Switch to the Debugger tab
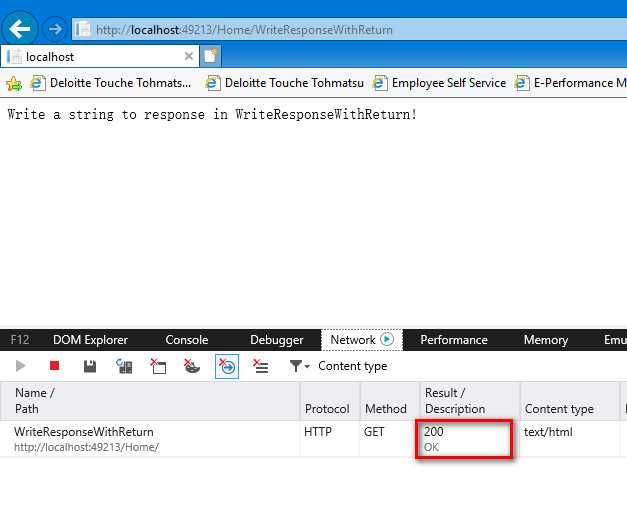 (277, 340)
